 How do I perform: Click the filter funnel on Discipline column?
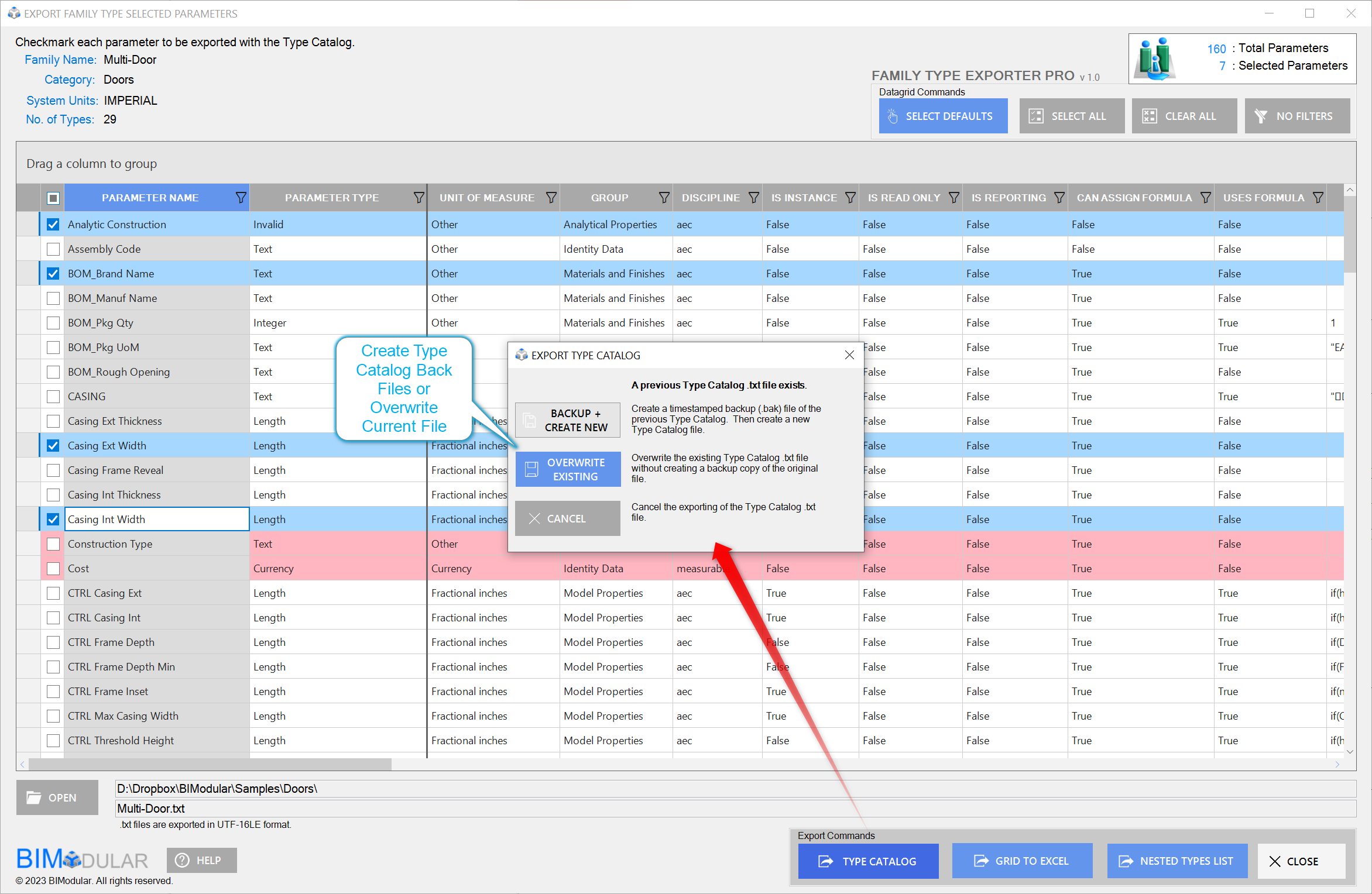[753, 198]
